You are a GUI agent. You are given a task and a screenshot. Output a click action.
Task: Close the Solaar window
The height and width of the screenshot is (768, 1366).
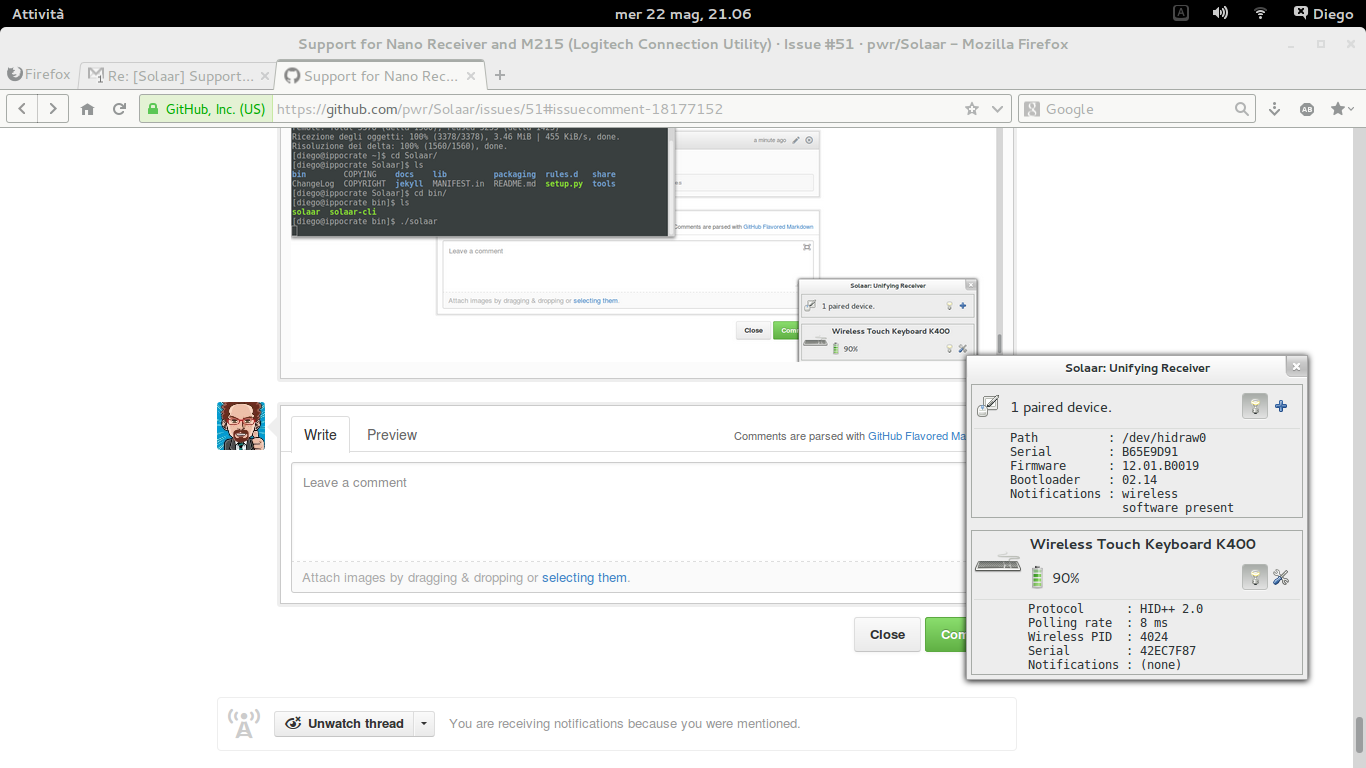click(1295, 367)
